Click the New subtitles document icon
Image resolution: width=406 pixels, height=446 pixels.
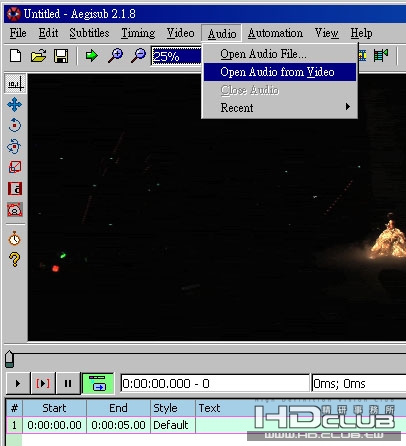(x=15, y=56)
